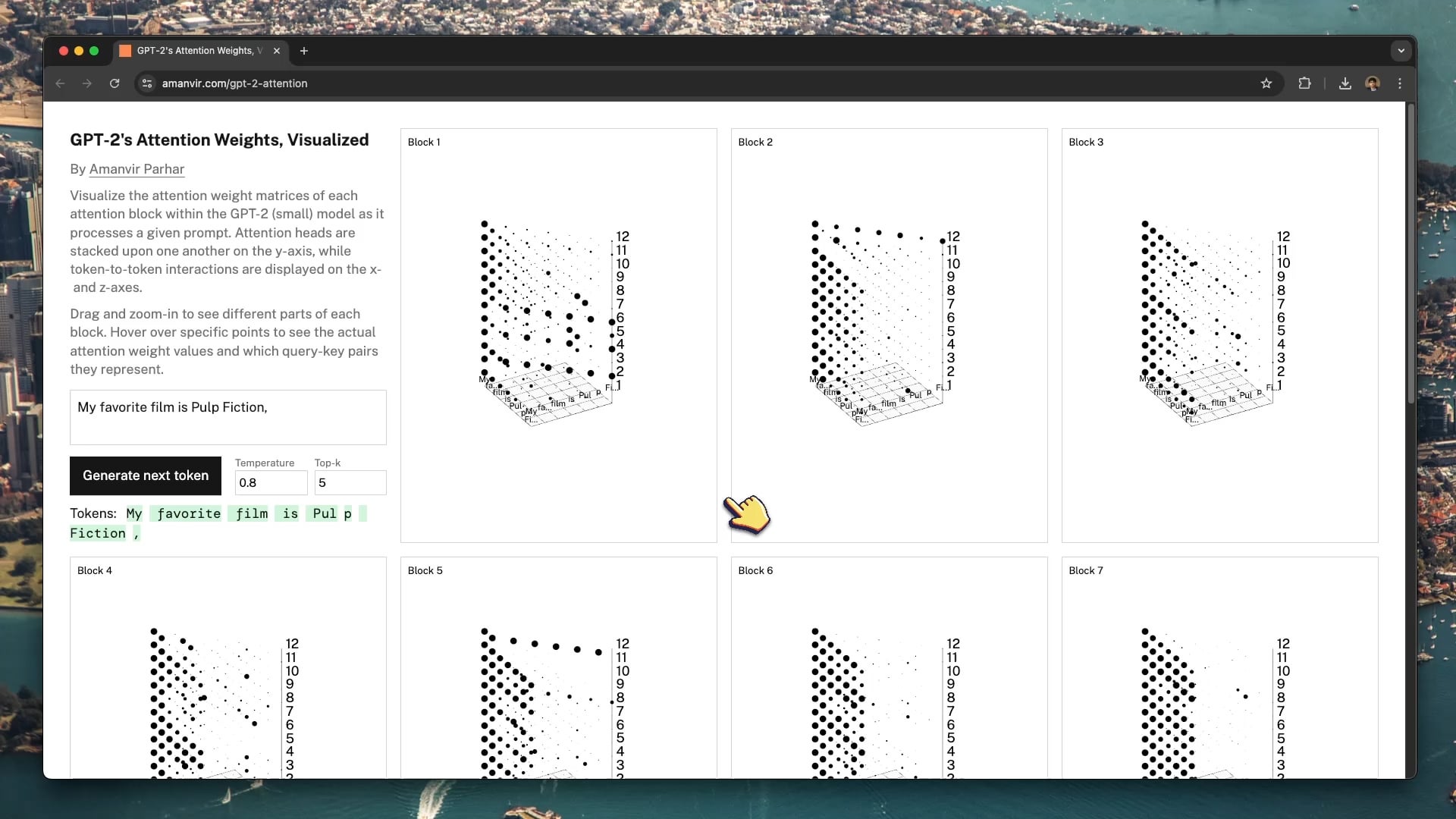Click the address bar URL
Image resolution: width=1456 pixels, height=819 pixels.
[x=234, y=83]
